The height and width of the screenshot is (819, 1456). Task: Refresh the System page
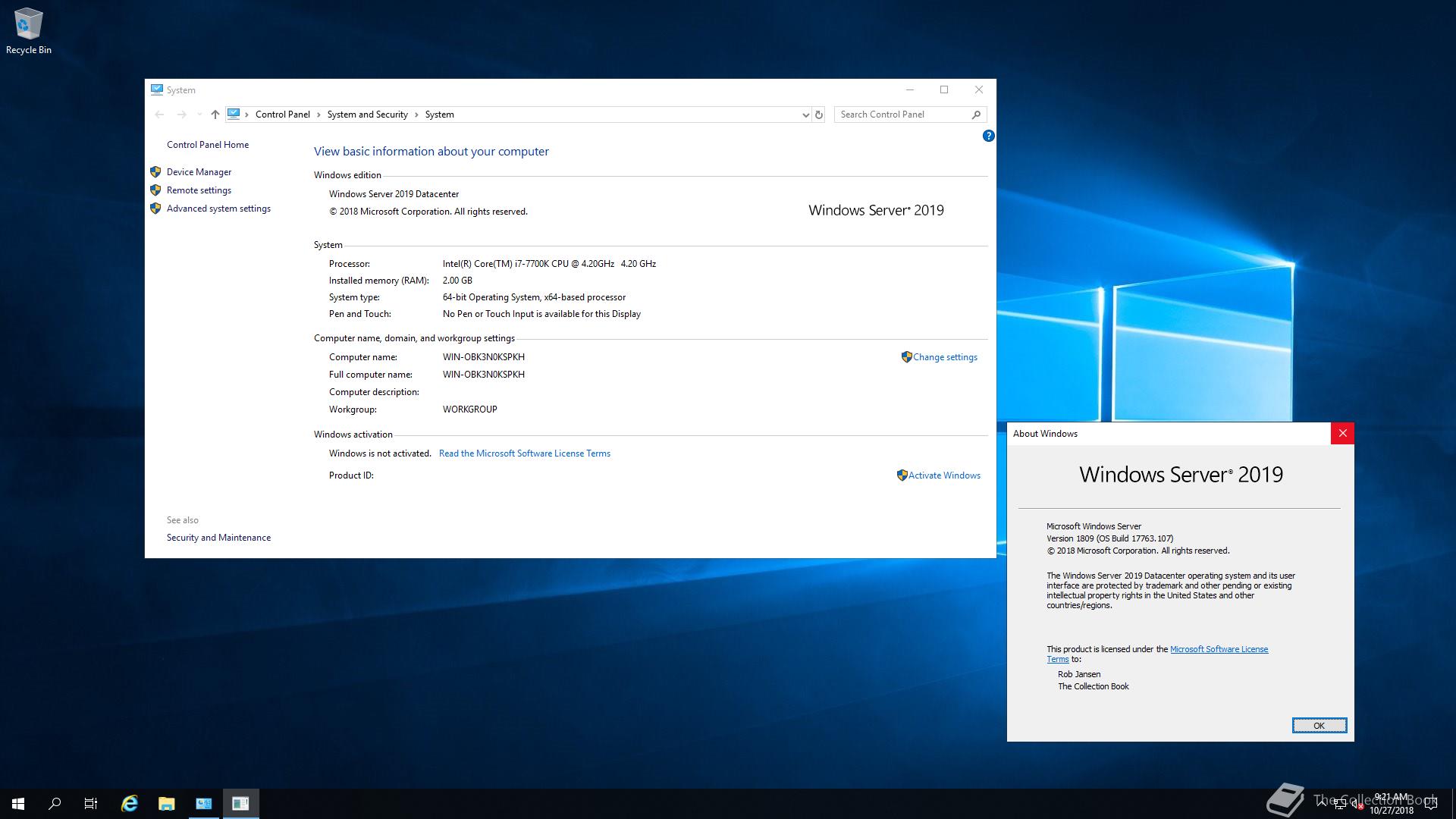tap(819, 115)
